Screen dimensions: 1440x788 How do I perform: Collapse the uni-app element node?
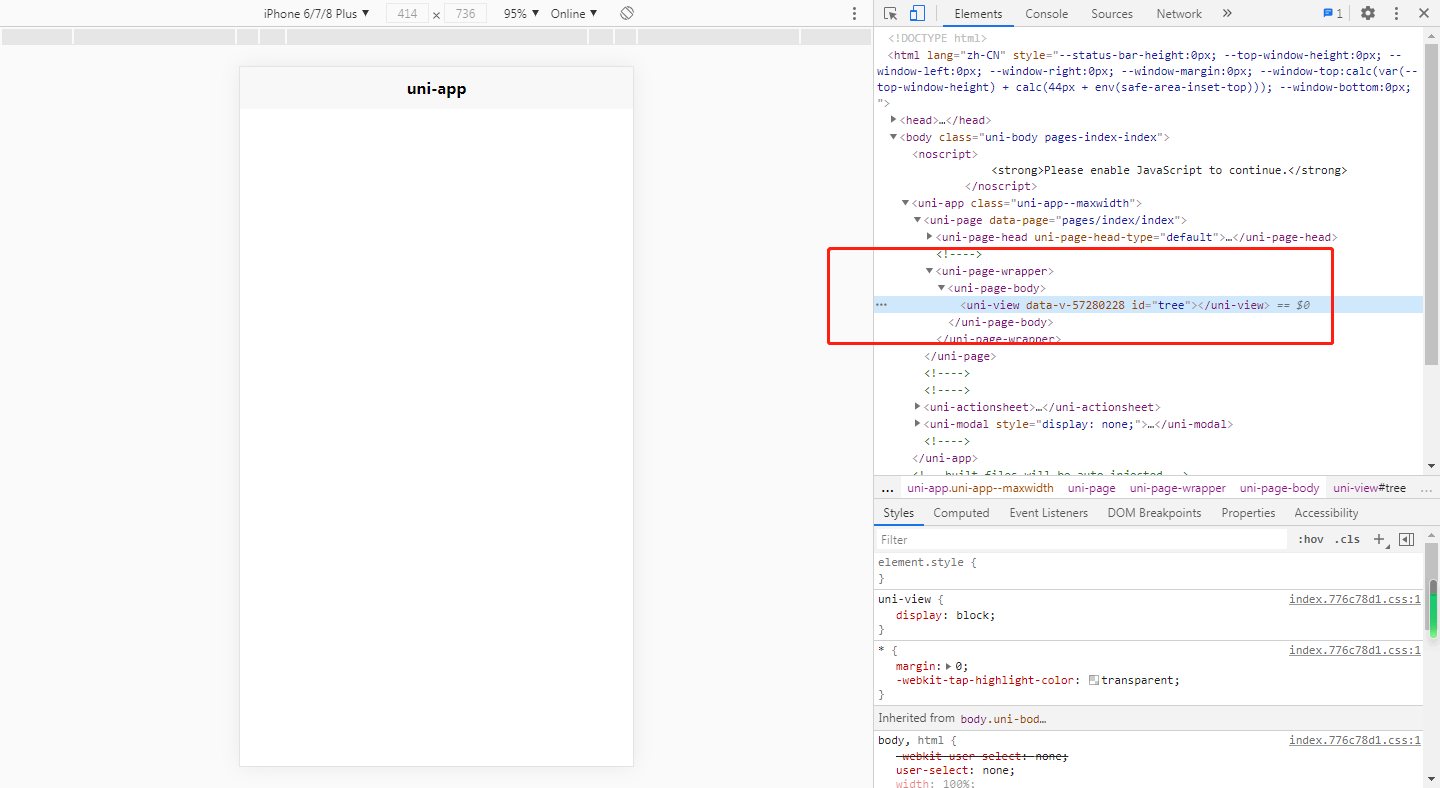click(906, 203)
